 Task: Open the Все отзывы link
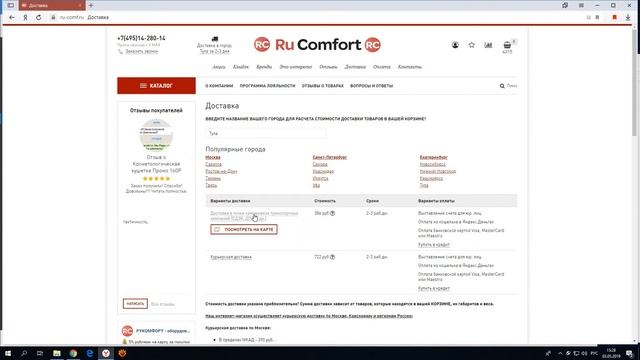point(162,304)
